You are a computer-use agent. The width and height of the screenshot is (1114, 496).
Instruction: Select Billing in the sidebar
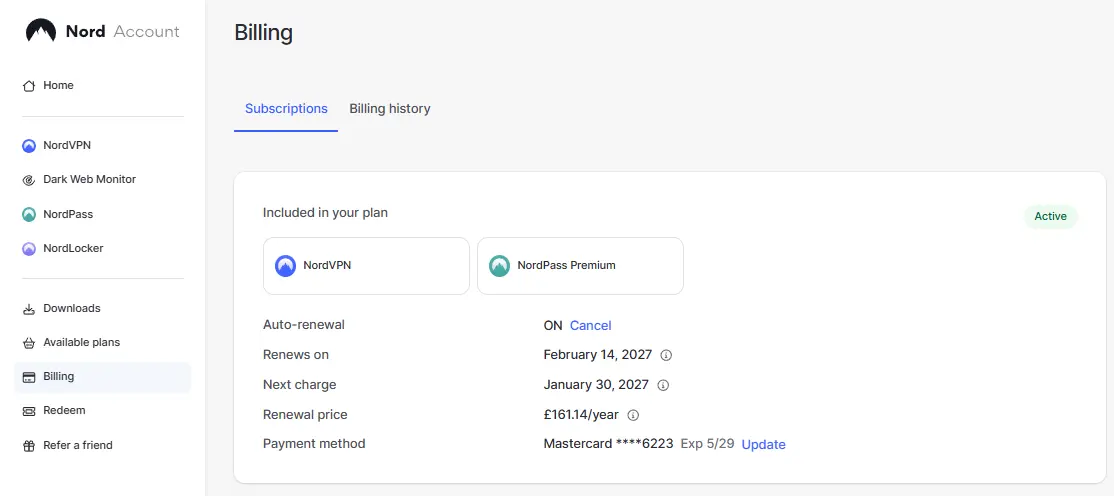(x=102, y=377)
